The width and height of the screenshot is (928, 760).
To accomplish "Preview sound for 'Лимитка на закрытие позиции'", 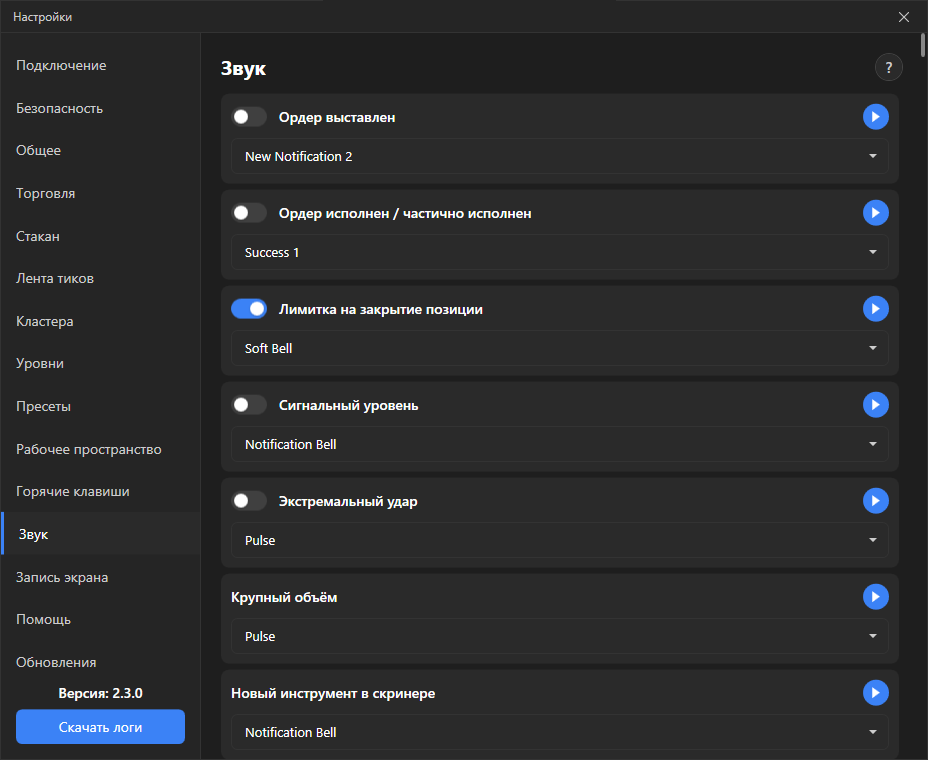I will click(x=875, y=308).
